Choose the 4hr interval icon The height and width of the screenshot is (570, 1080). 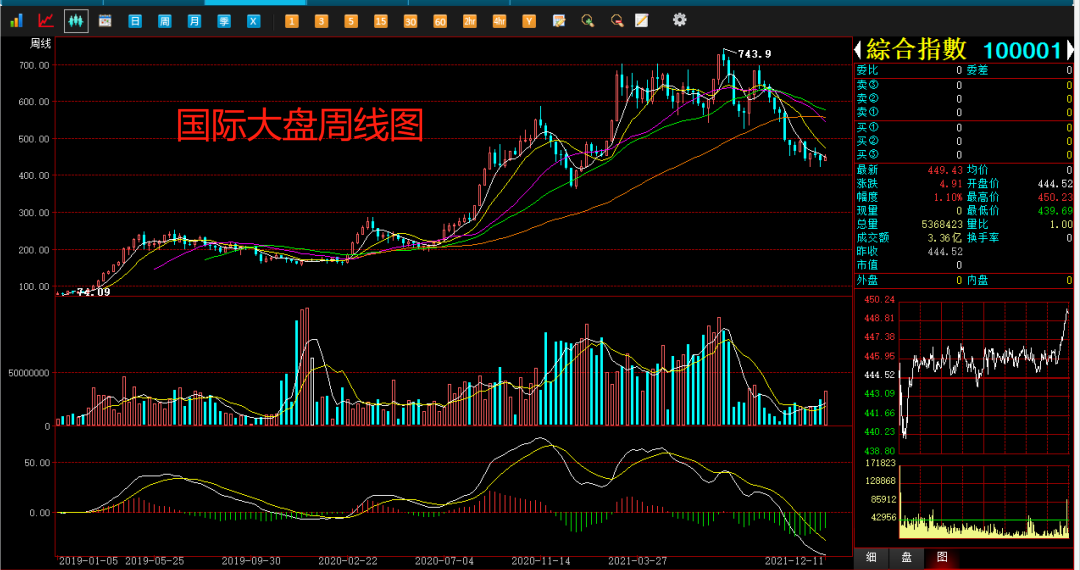pos(499,21)
